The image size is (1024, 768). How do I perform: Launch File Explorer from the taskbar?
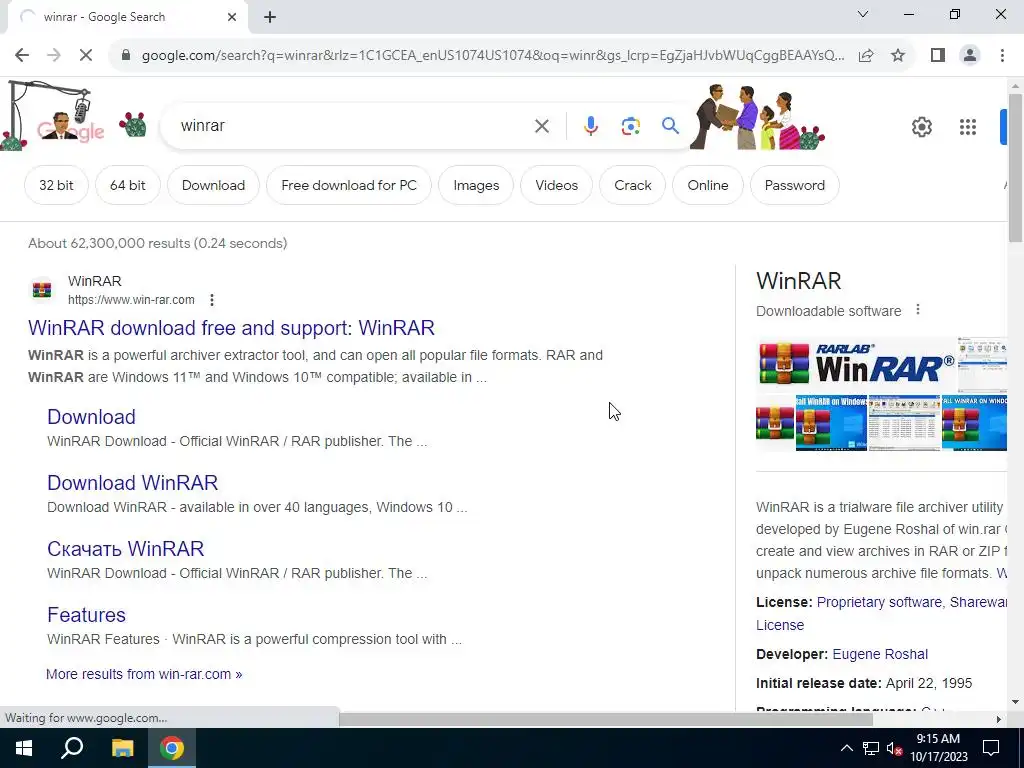[122, 748]
